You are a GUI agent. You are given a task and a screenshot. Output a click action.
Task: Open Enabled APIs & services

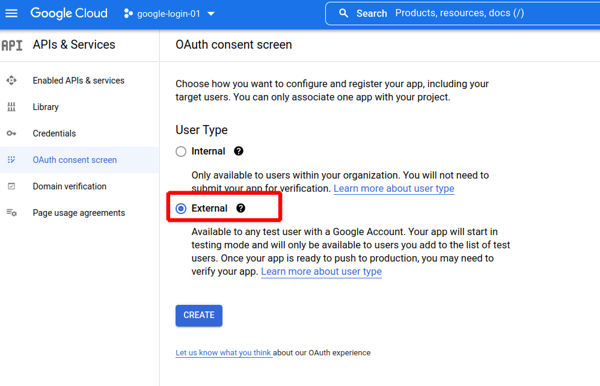(78, 80)
